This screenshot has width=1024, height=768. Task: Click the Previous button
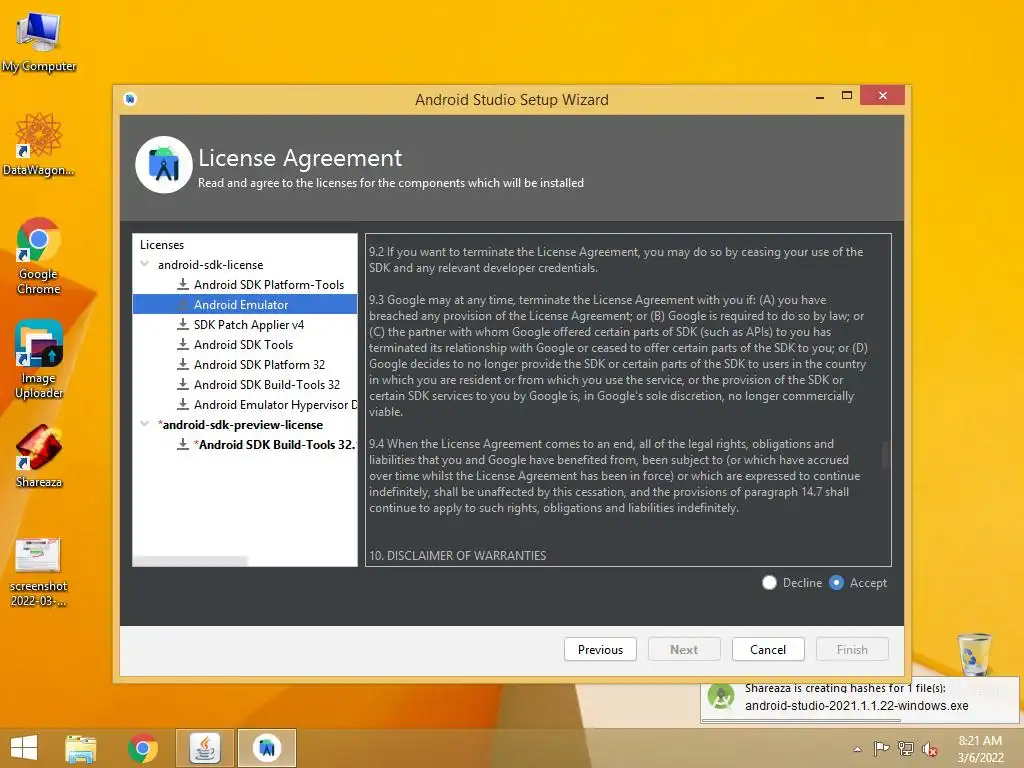pos(600,649)
